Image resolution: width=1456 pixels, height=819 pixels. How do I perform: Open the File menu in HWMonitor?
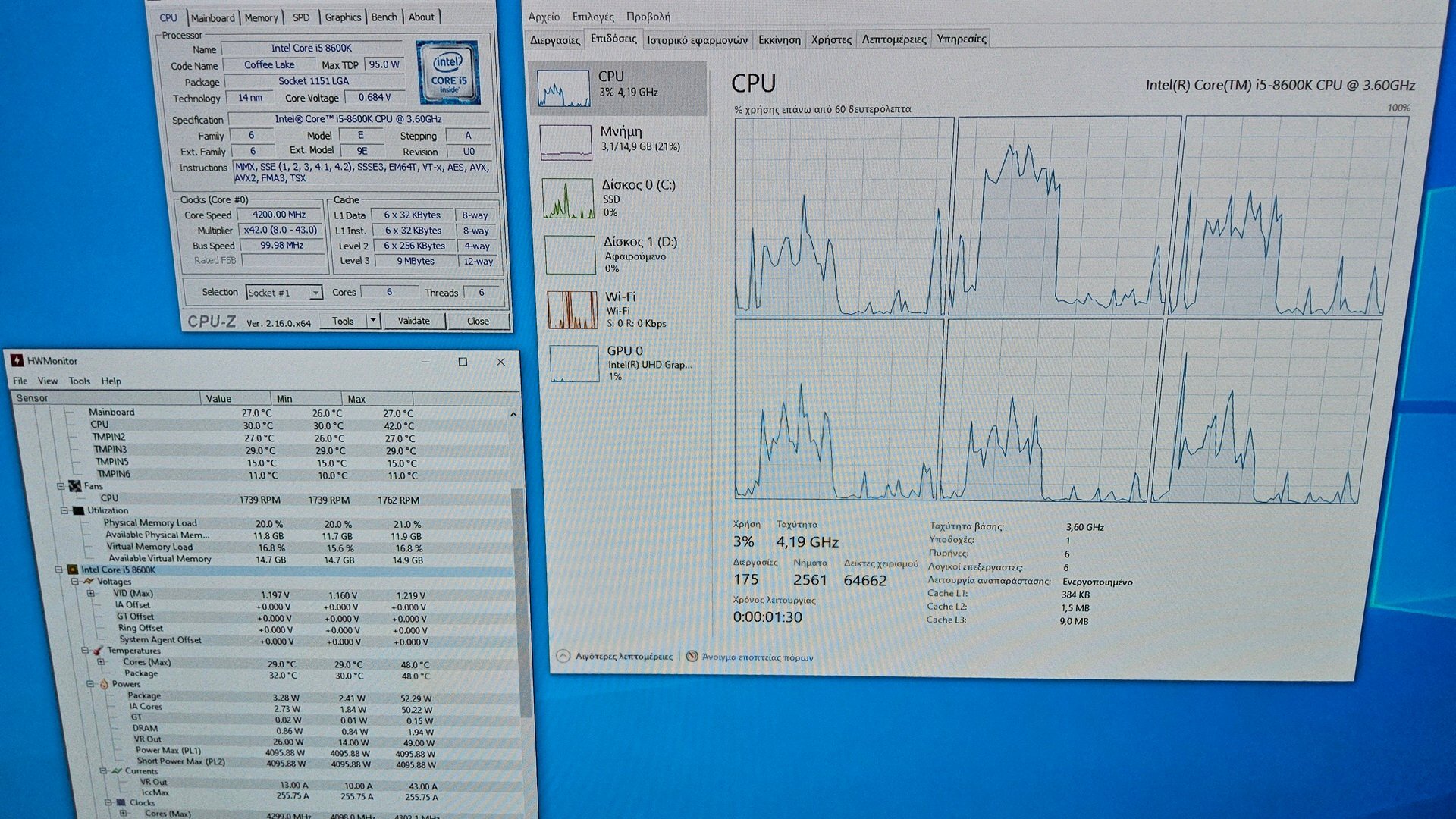(20, 381)
